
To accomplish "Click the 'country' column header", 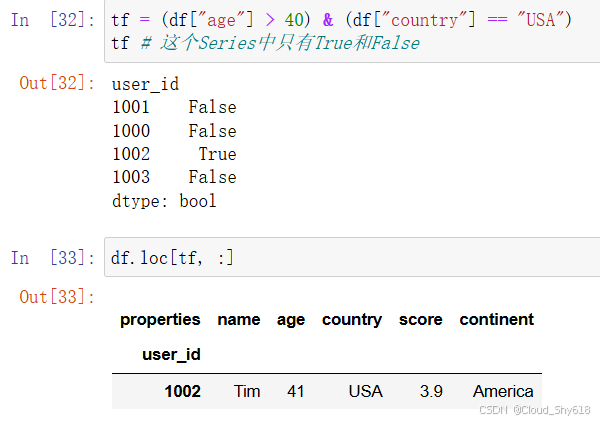I will [352, 320].
